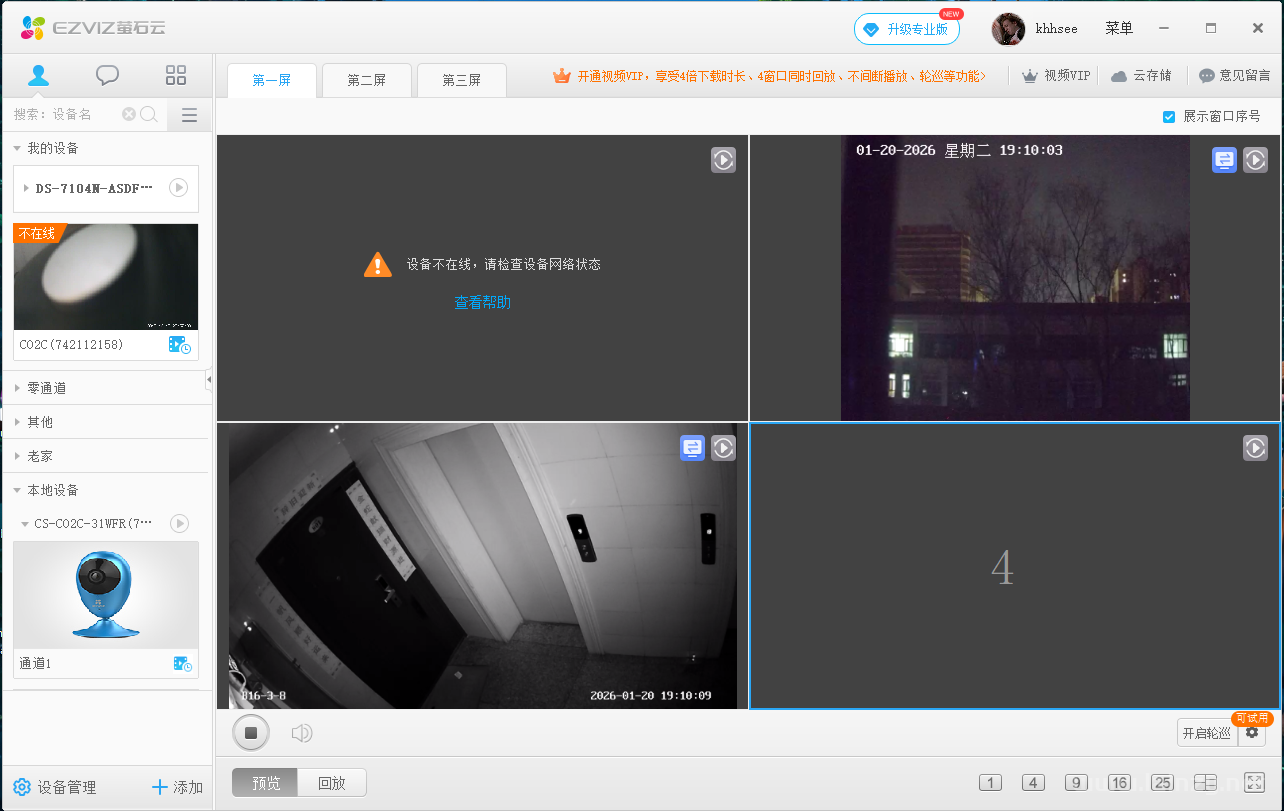Toggle device list view mode button

189,115
